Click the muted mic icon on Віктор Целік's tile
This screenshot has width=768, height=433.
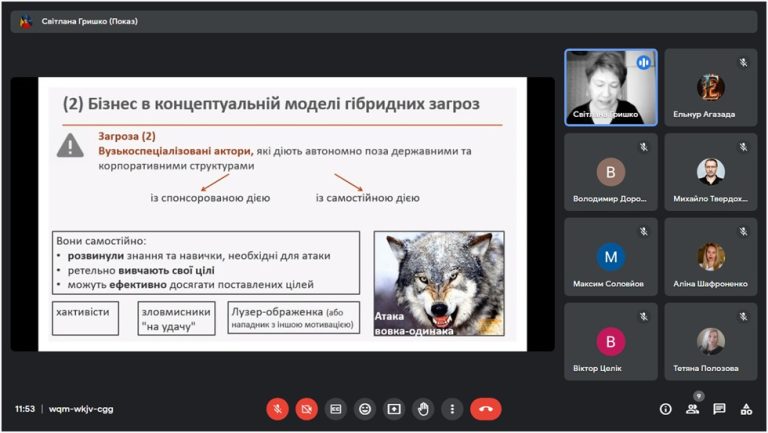tap(644, 316)
